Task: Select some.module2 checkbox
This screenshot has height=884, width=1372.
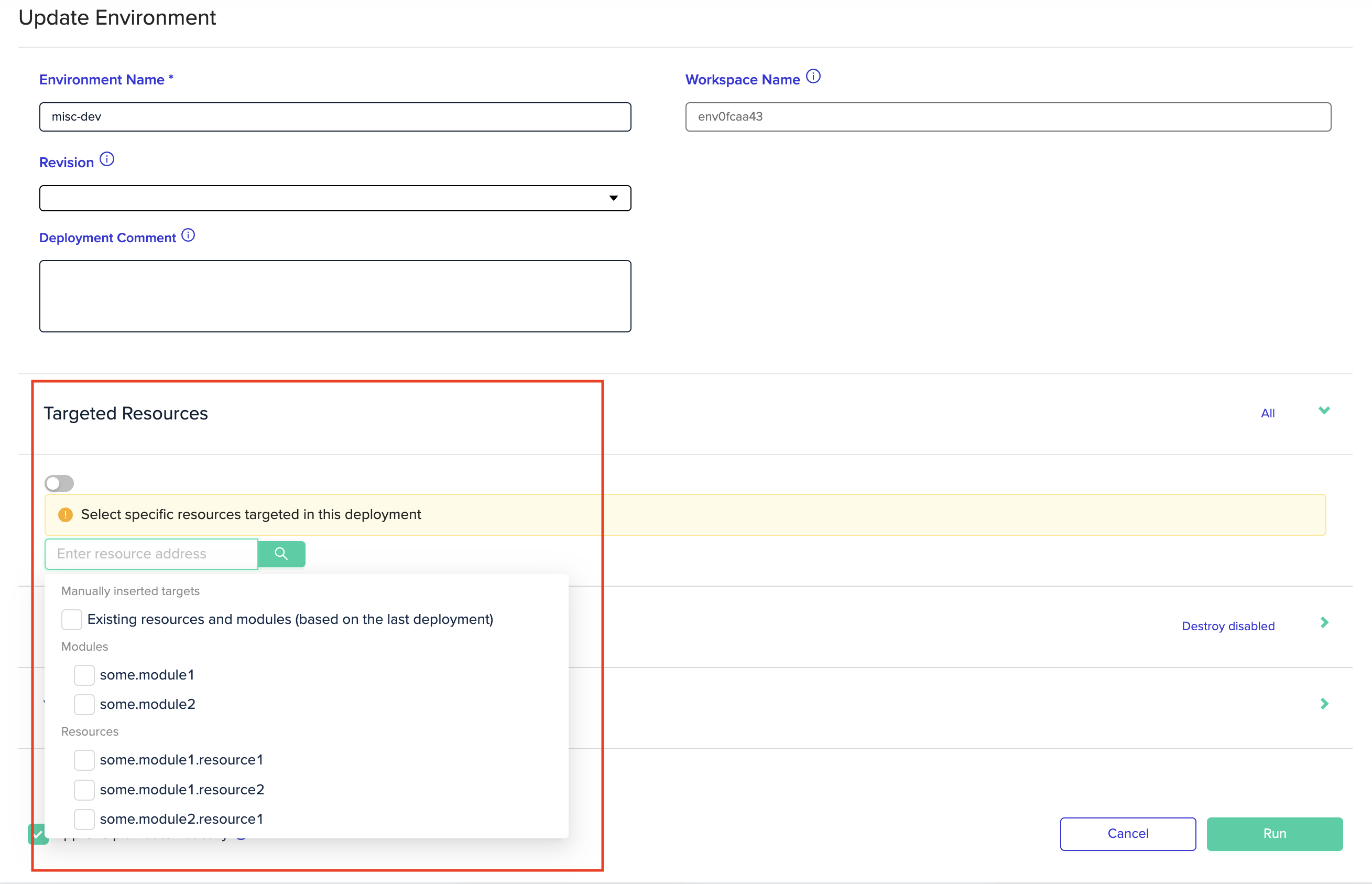Action: (84, 704)
